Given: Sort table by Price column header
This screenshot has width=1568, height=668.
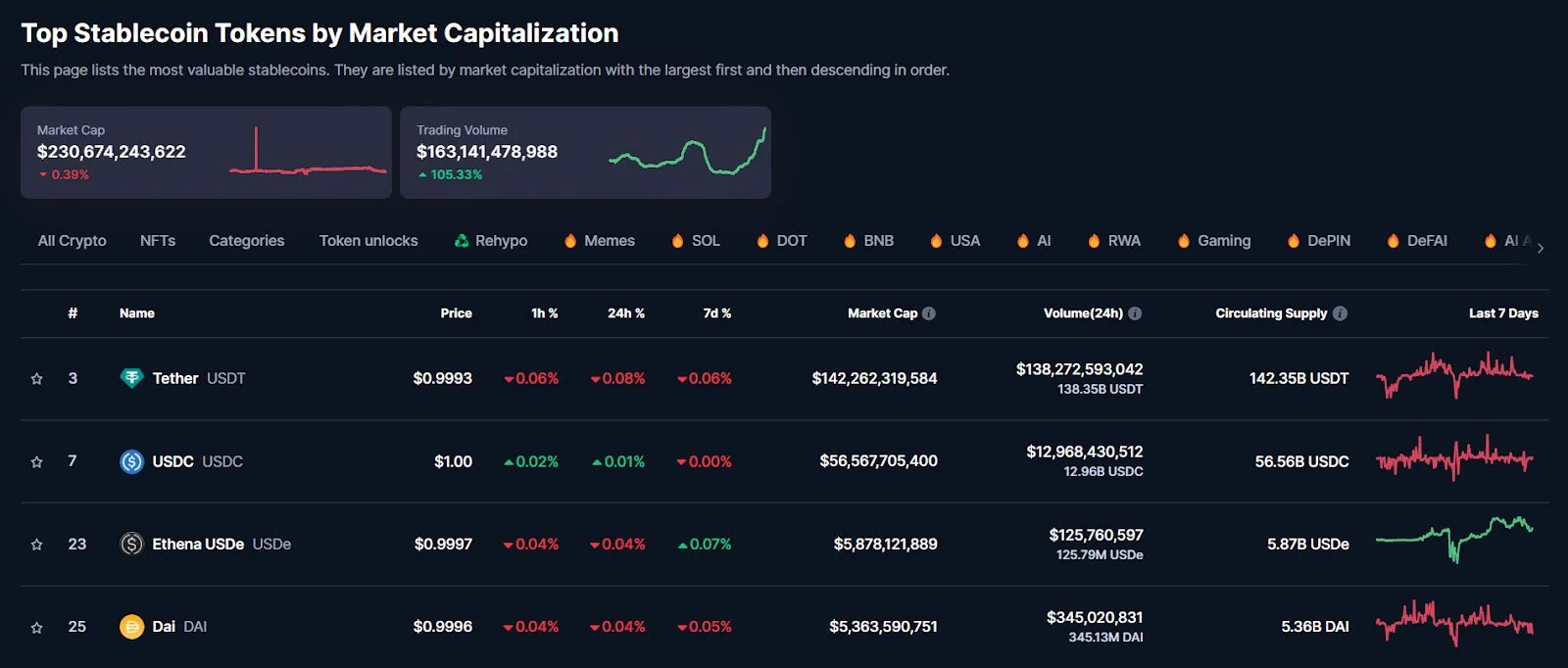Looking at the screenshot, I should tap(456, 313).
